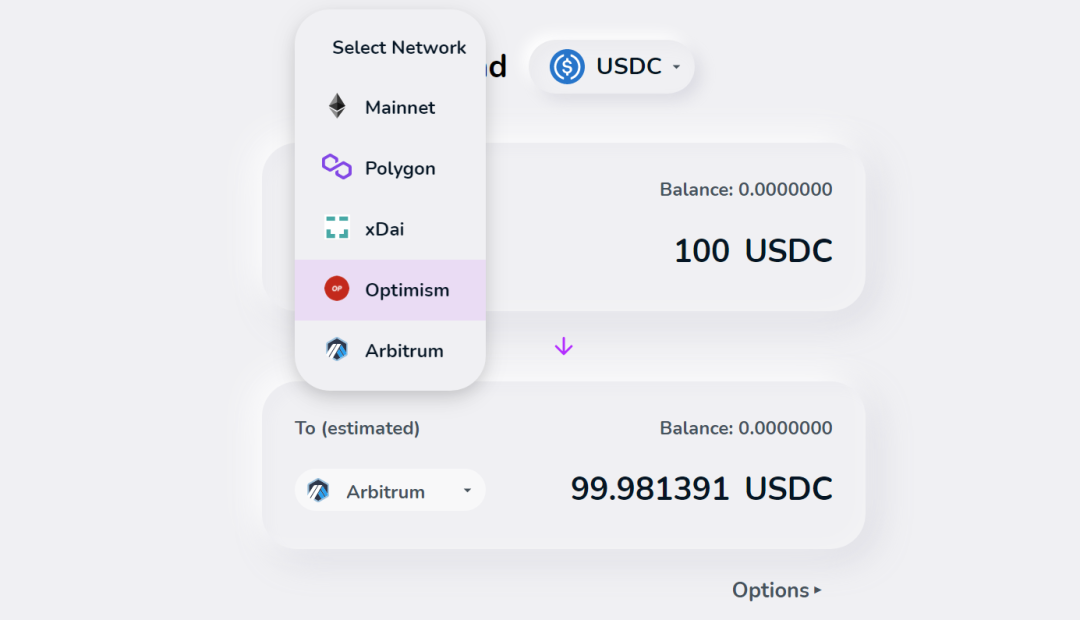Expand the Options section
The image size is (1080, 620).
[x=776, y=590]
